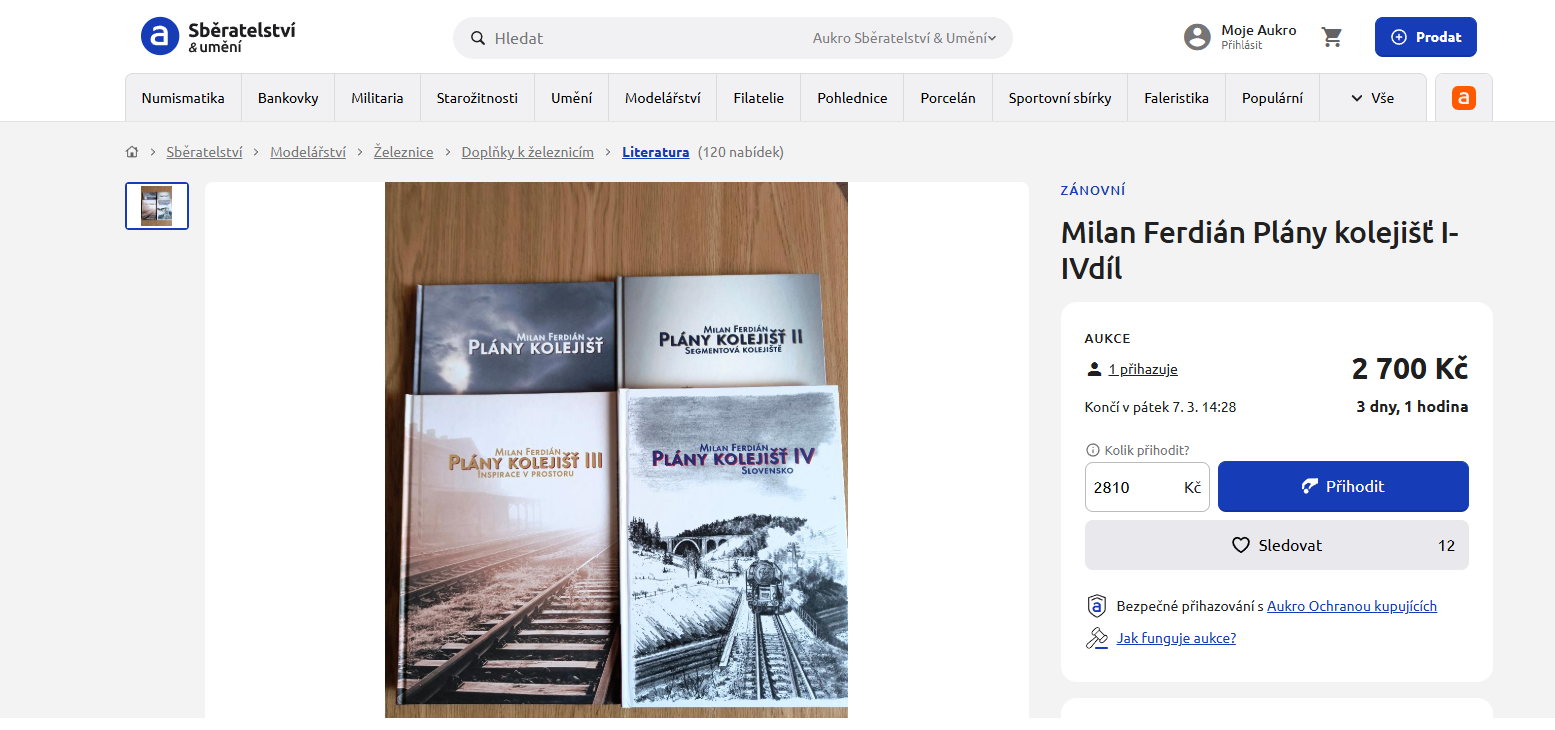The height and width of the screenshot is (730, 1555).
Task: Open the Numismatika category tab
Action: (183, 98)
